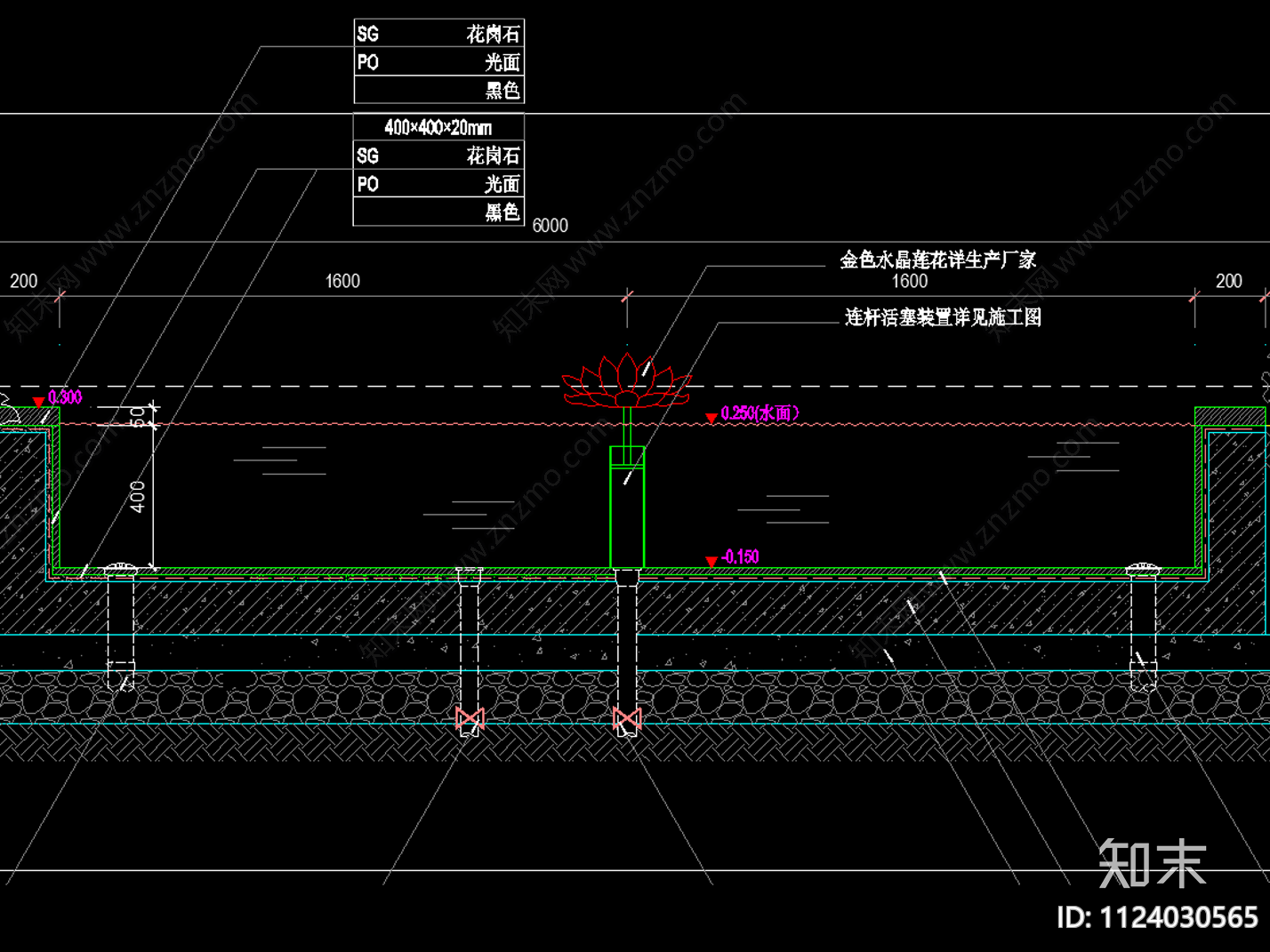Click the red triangle marker at -0.150 elevation

711,562
